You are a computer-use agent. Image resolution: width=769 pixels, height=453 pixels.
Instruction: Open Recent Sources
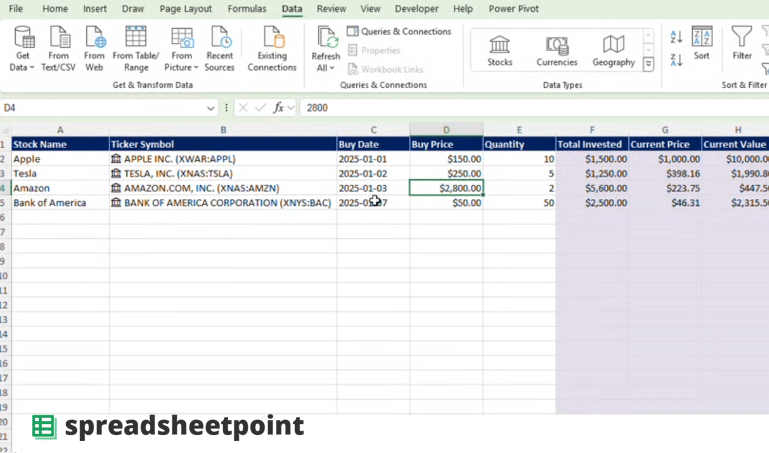[x=219, y=49]
